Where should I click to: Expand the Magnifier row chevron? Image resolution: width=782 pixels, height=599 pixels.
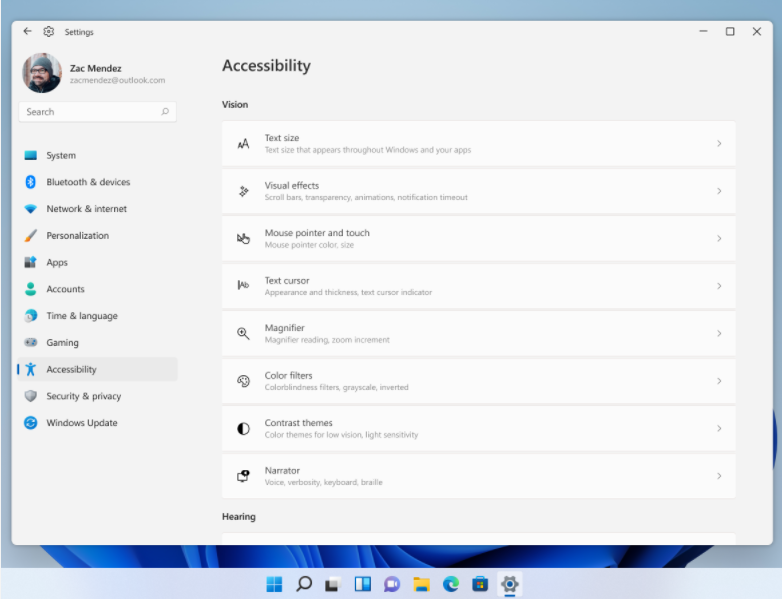(x=719, y=334)
